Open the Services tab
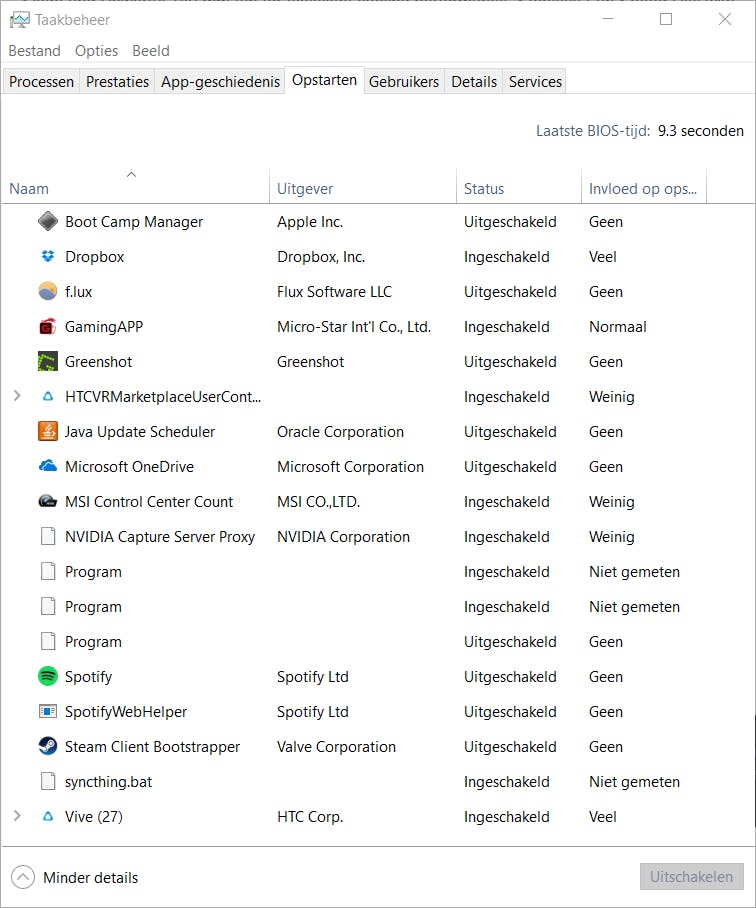756x908 pixels. point(535,82)
